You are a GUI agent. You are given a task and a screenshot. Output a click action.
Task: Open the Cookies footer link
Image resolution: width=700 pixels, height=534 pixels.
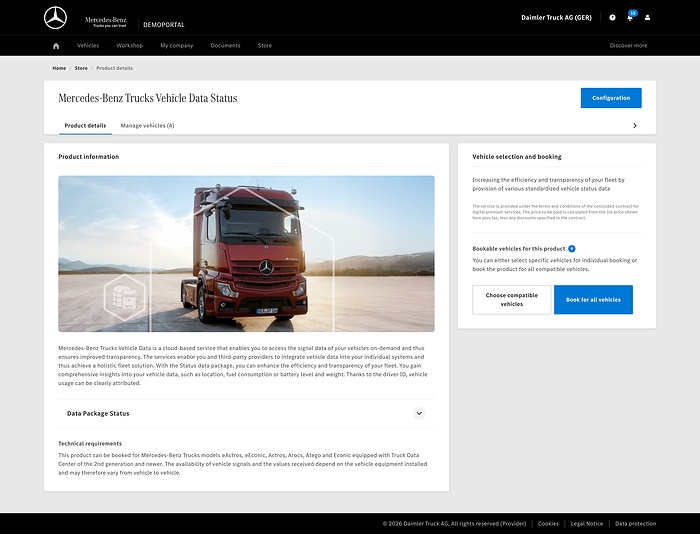pyautogui.click(x=548, y=524)
